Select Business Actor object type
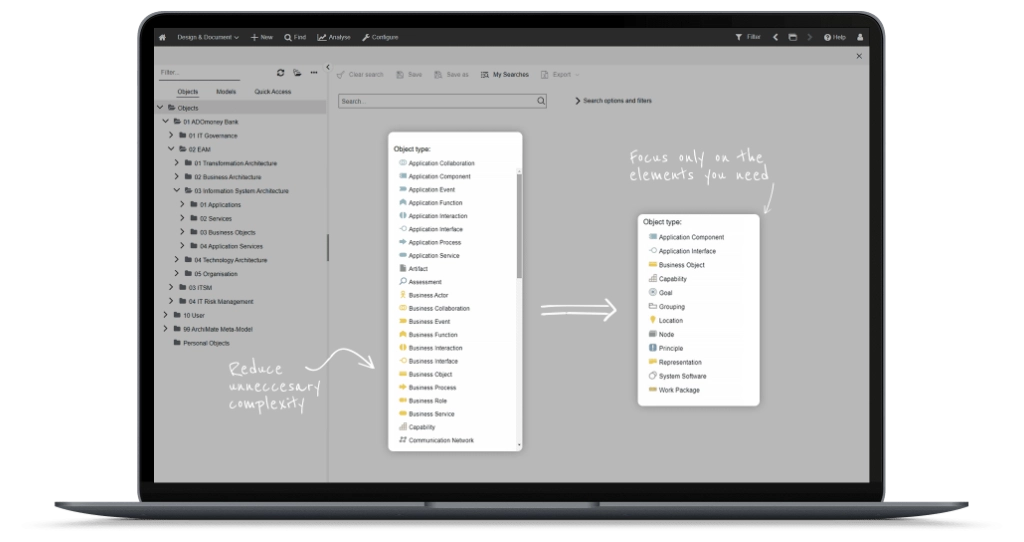The width and height of the screenshot is (1024, 542). pyautogui.click(x=427, y=295)
